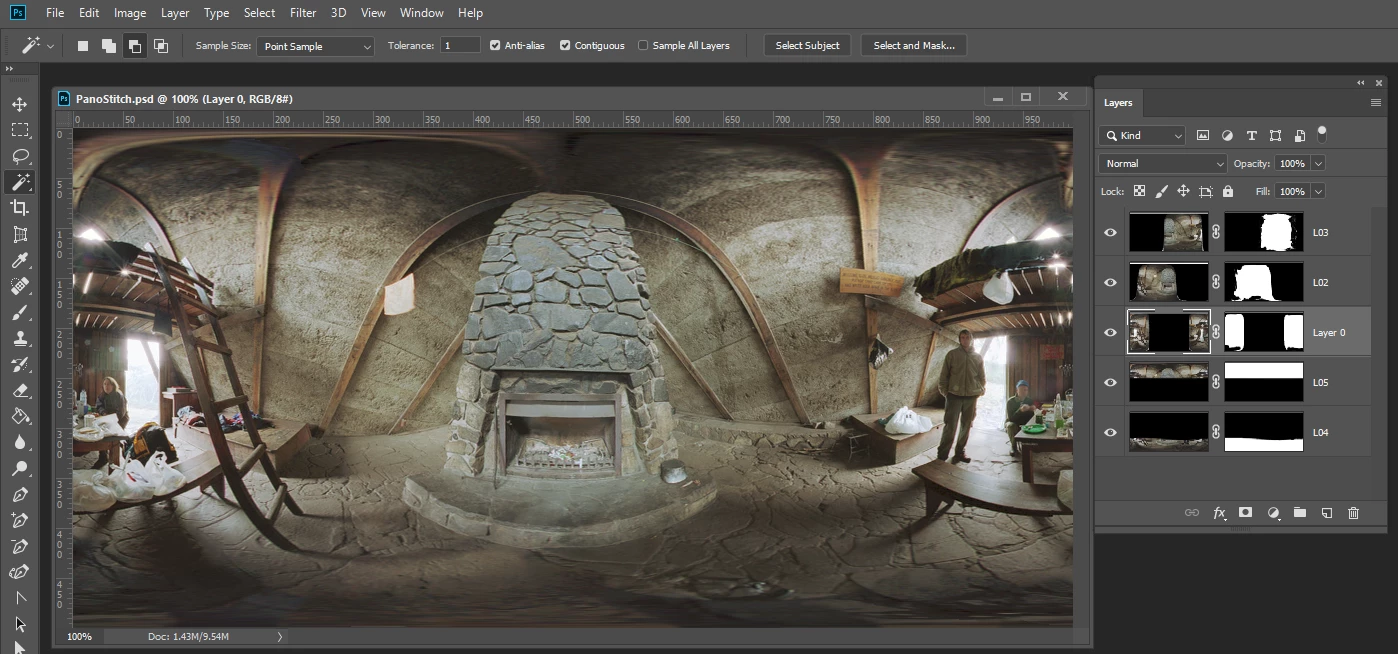Open the Sample Size dropdown
The width and height of the screenshot is (1398, 654).
315,46
